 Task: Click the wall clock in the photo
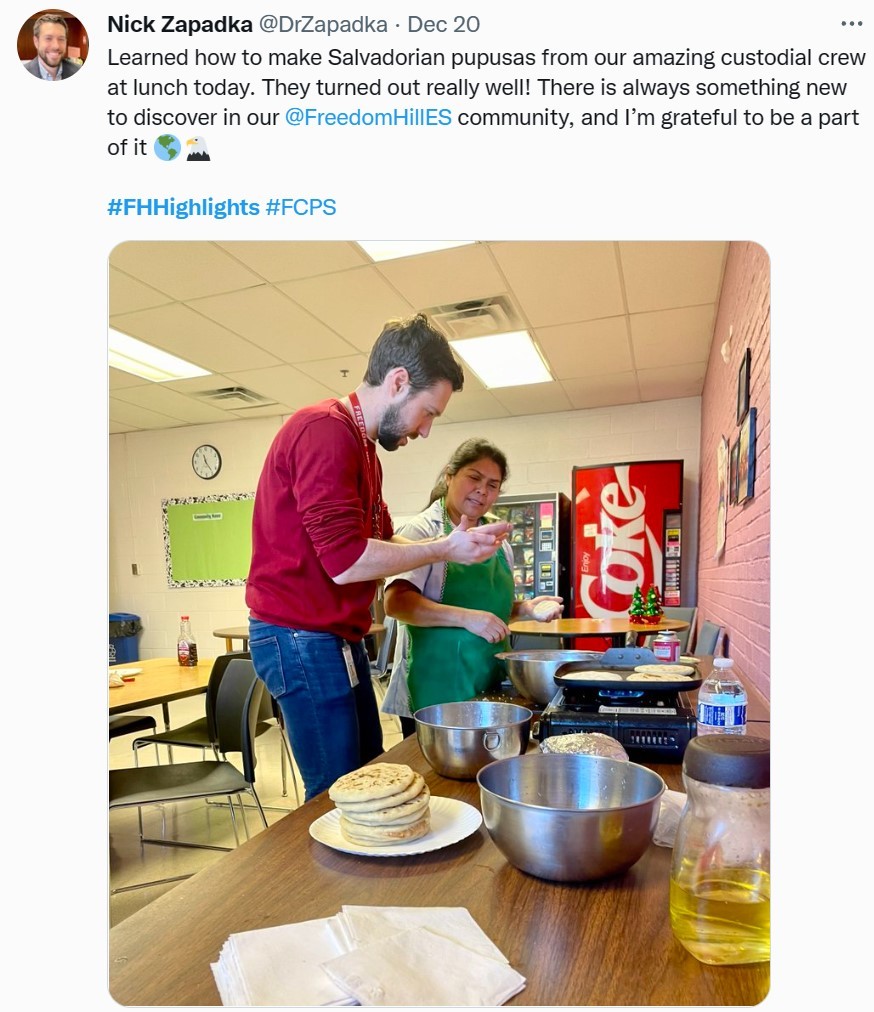tap(207, 462)
